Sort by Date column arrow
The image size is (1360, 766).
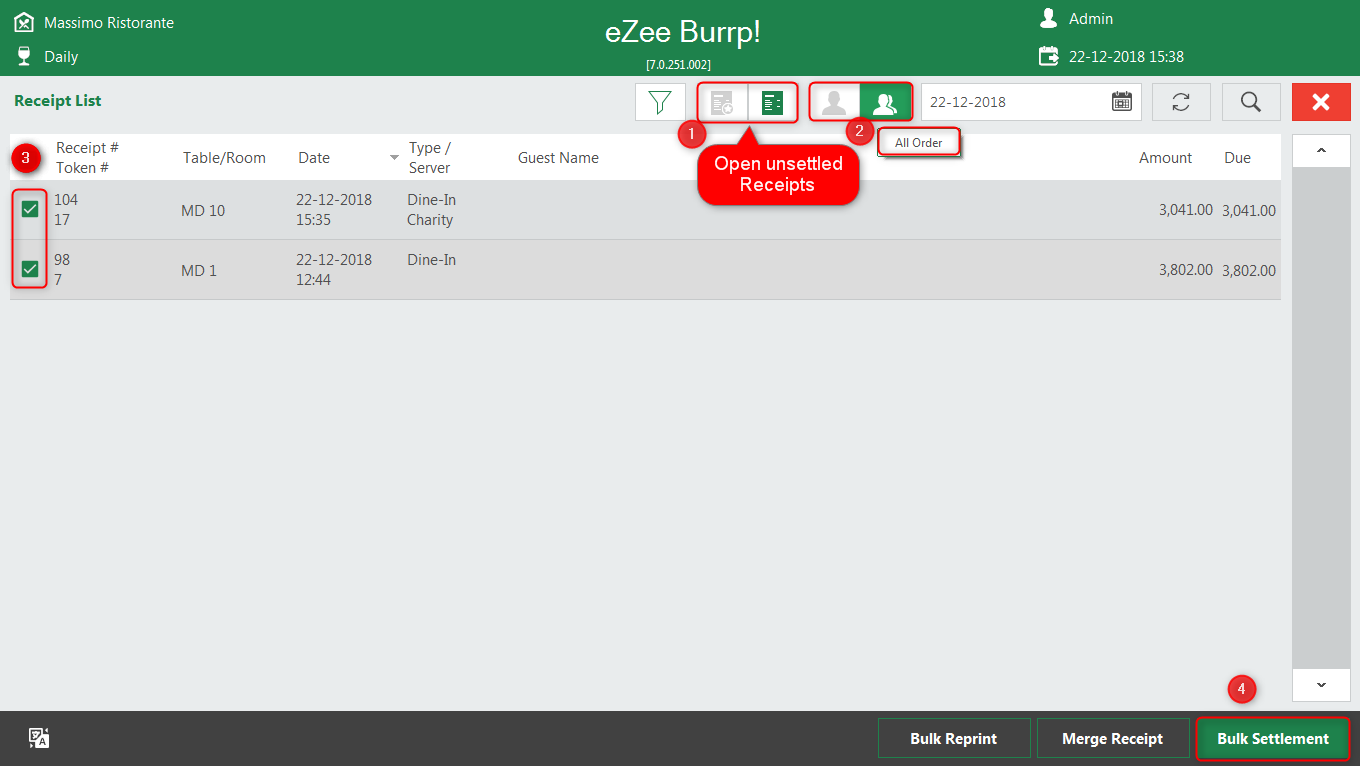click(394, 158)
